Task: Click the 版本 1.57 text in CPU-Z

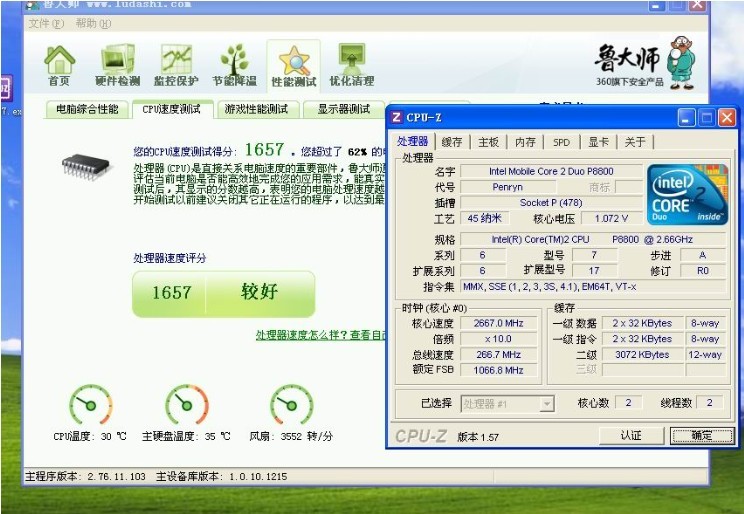Action: [478, 437]
